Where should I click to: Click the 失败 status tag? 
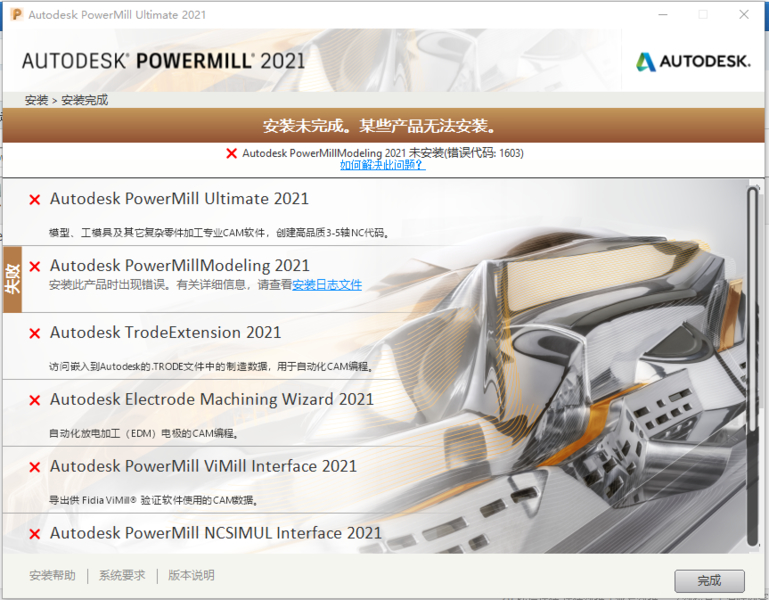click(x=12, y=279)
